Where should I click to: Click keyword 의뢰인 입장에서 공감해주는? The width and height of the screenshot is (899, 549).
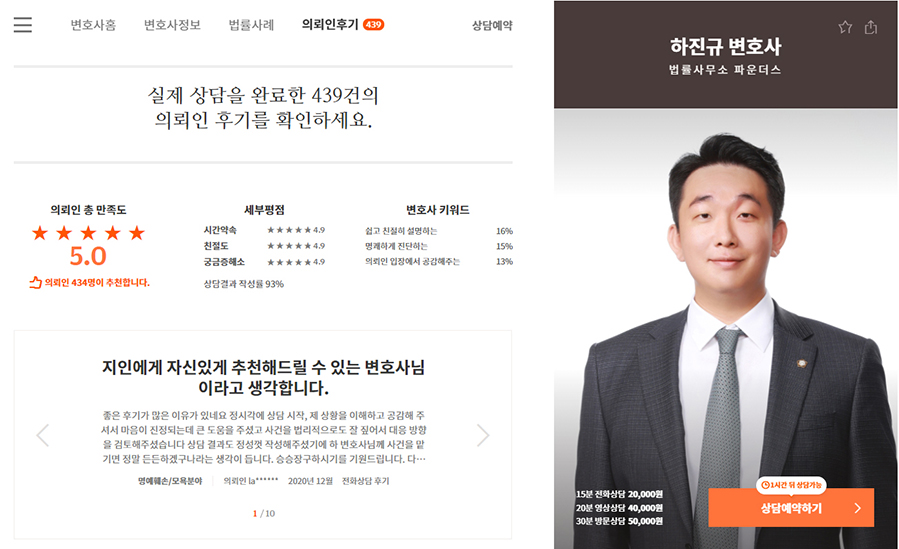coord(412,261)
